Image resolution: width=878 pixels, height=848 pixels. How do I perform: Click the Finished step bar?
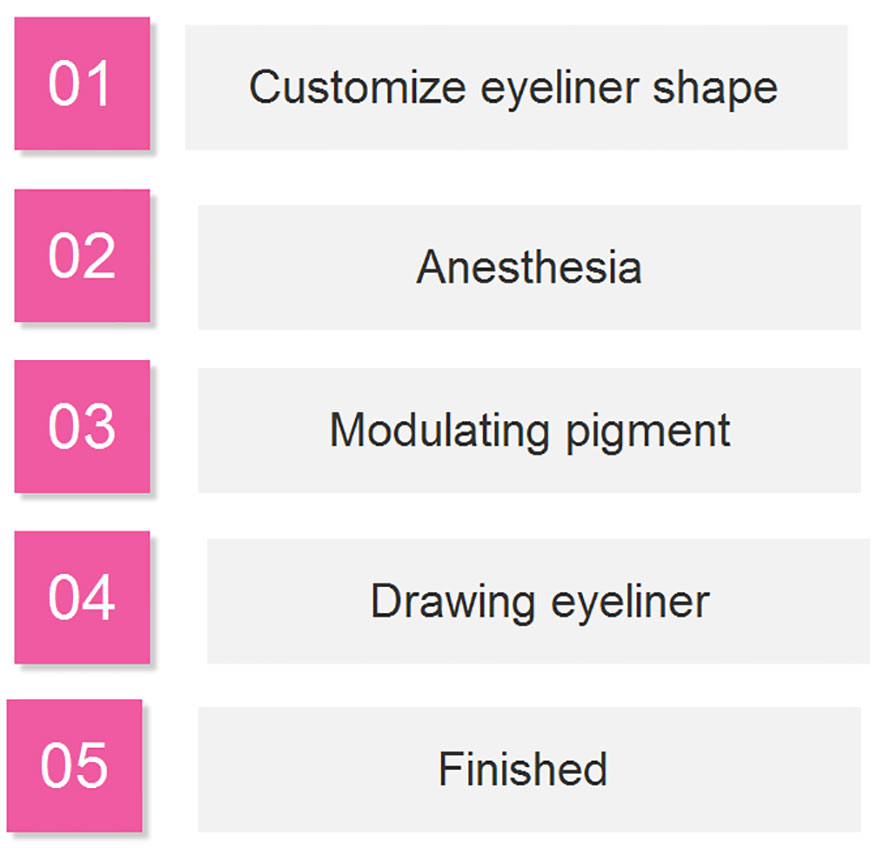(529, 770)
